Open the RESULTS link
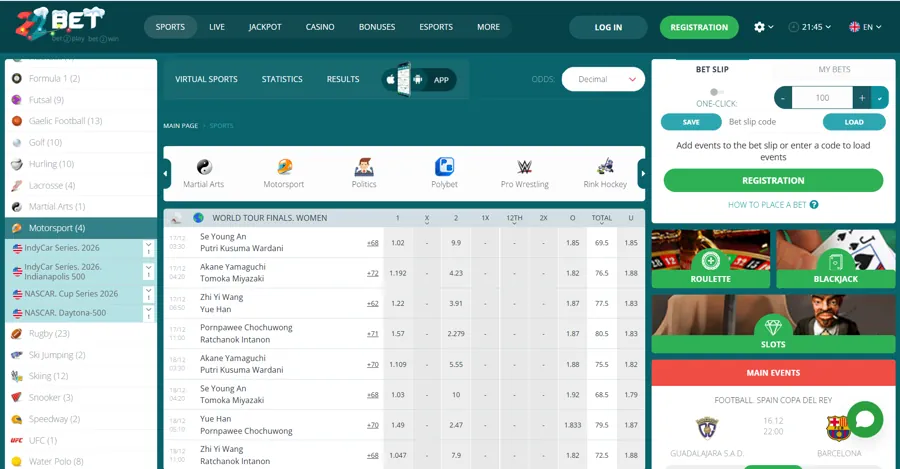This screenshot has width=900, height=469. point(343,79)
